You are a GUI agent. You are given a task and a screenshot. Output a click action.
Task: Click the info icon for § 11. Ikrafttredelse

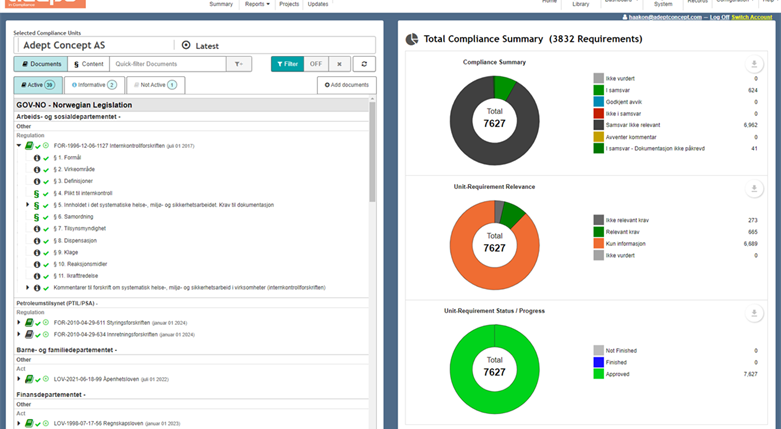(37, 276)
